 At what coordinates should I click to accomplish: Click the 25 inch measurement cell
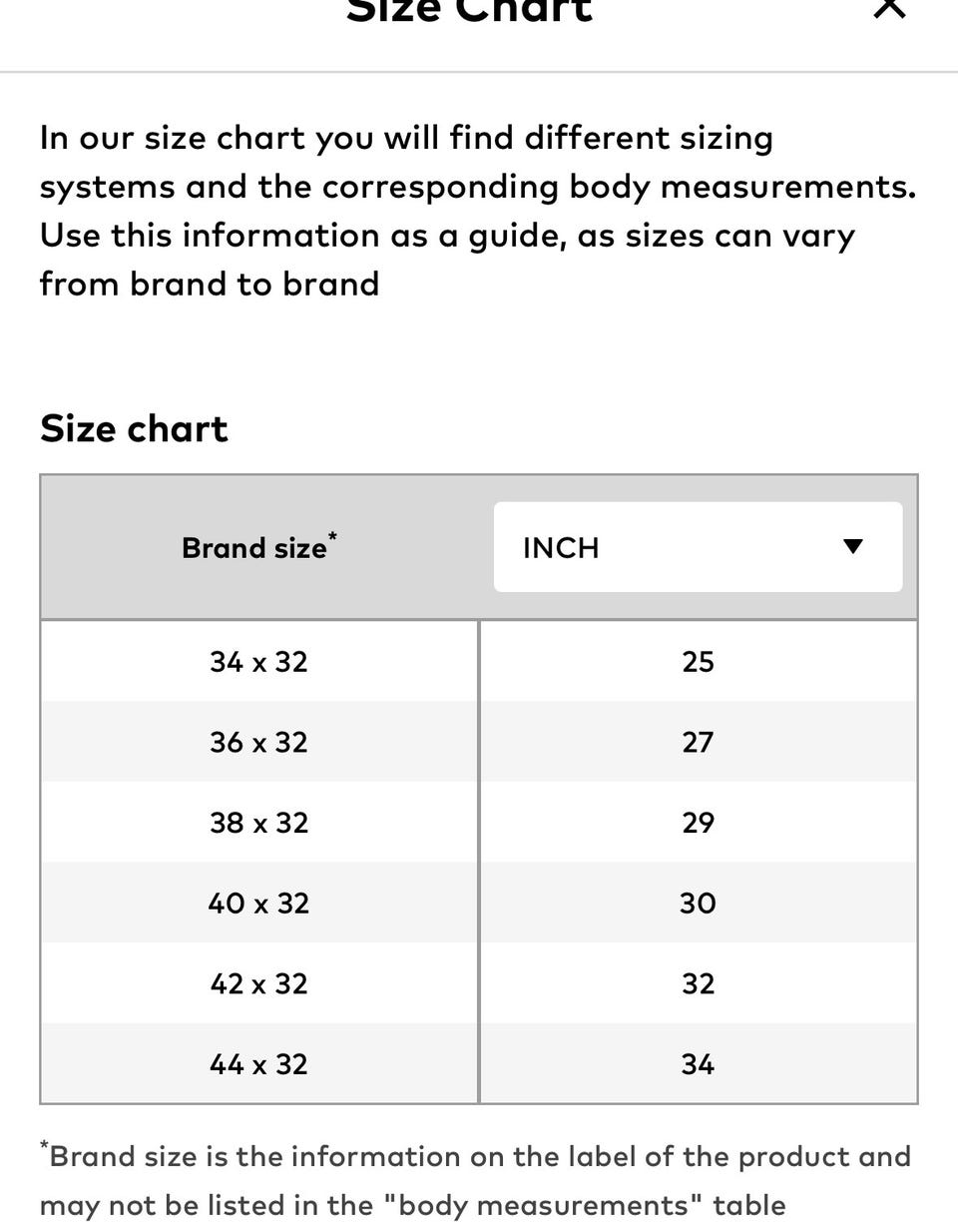[x=698, y=661]
